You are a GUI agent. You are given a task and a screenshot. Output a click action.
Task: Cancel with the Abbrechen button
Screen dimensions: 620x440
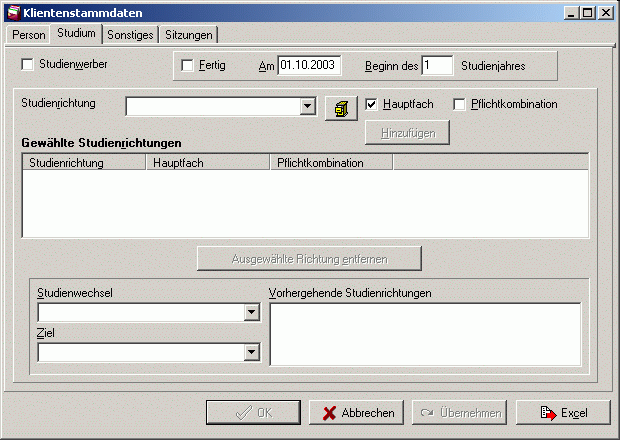click(x=356, y=413)
